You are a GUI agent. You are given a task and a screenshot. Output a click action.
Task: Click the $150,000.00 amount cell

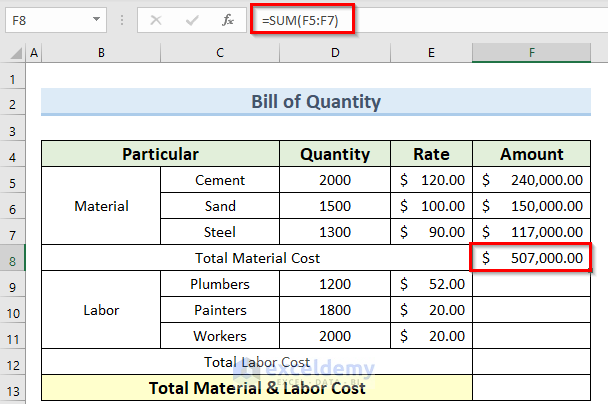pos(532,206)
